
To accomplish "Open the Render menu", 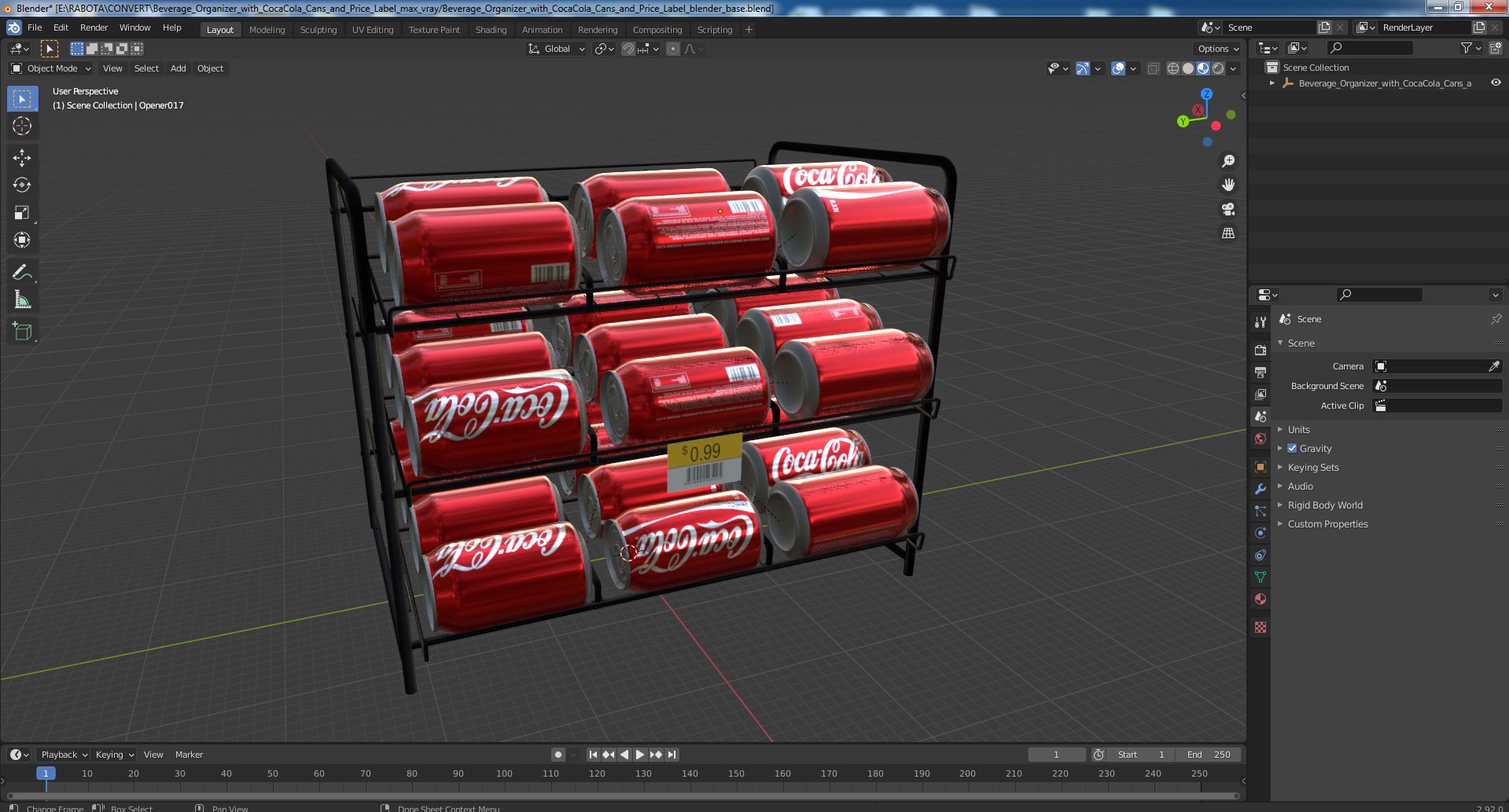I will click(x=94, y=28).
